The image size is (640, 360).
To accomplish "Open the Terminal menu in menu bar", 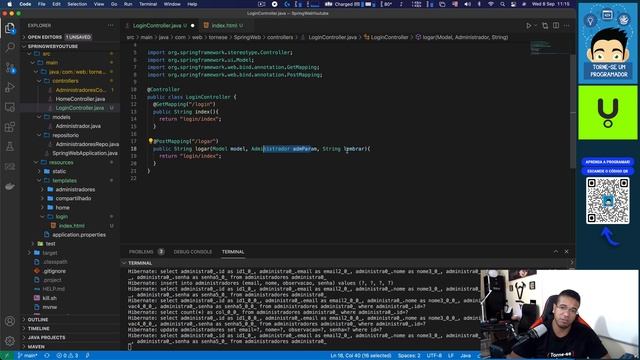I will click(148, 4).
